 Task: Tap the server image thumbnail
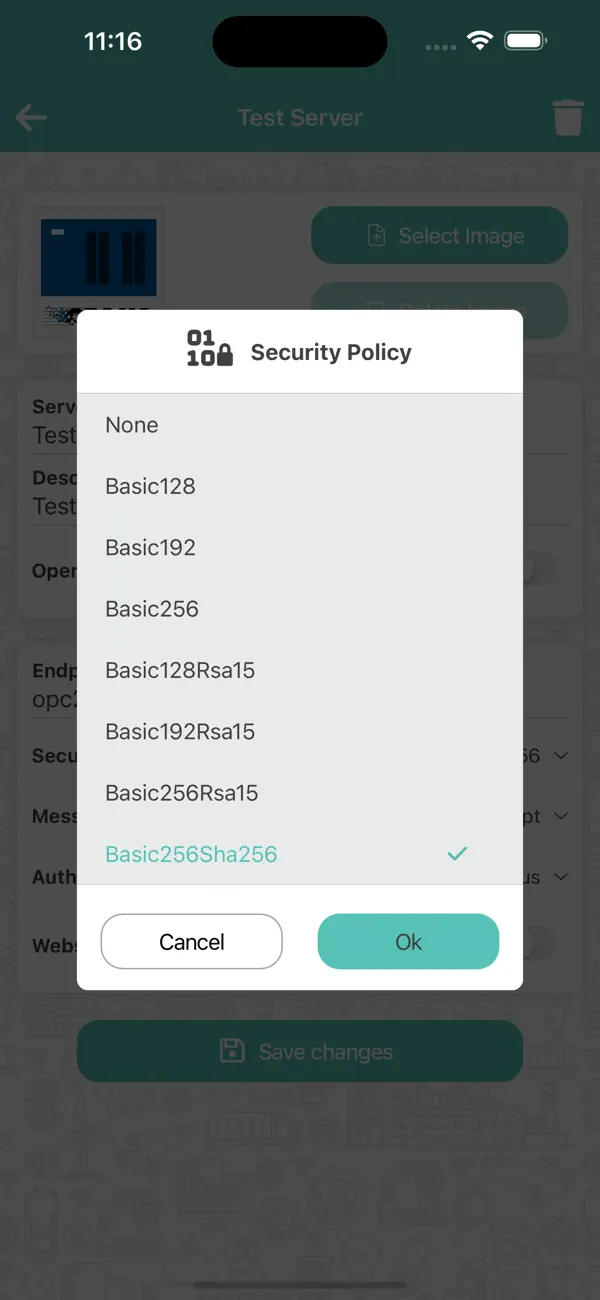(x=98, y=258)
